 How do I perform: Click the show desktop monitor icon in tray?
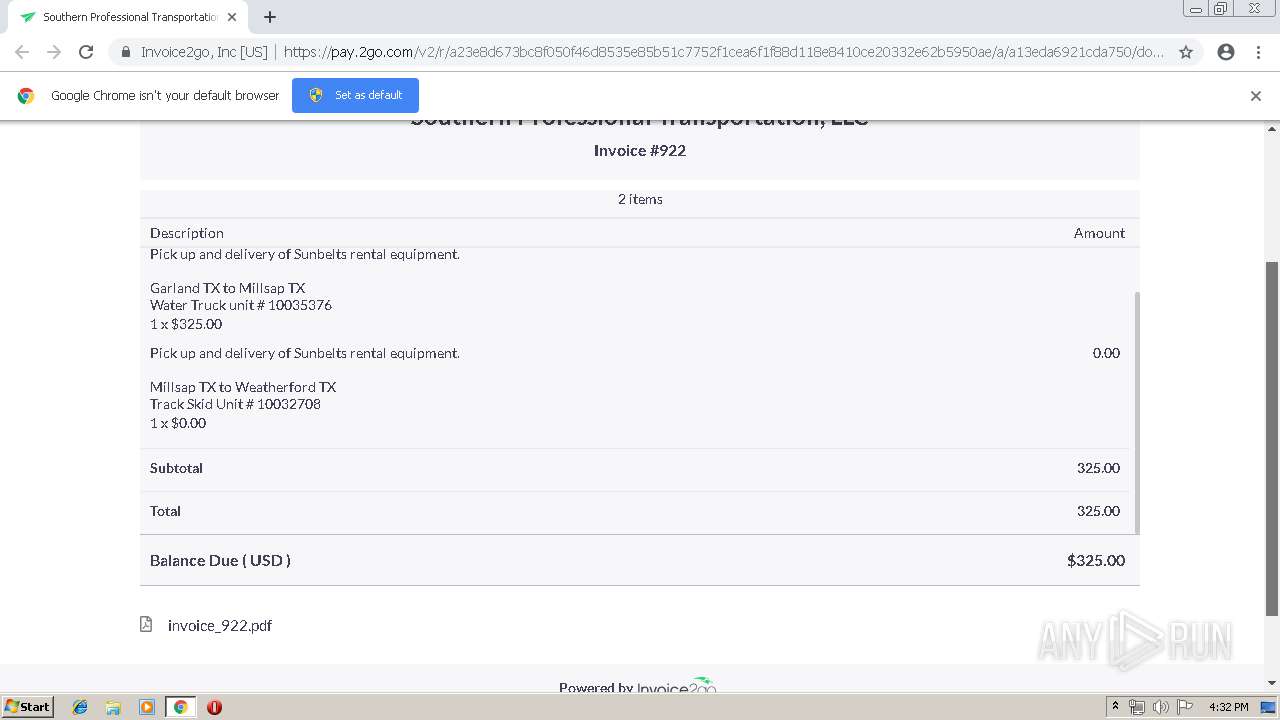point(1268,707)
